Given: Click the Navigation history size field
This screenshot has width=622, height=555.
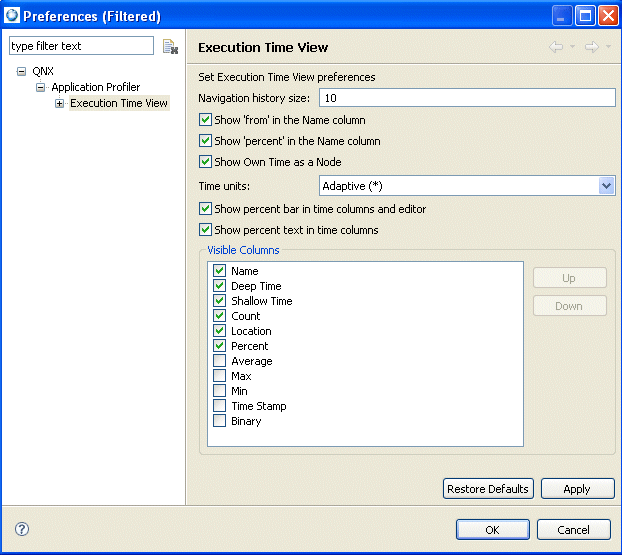Looking at the screenshot, I should pos(466,98).
